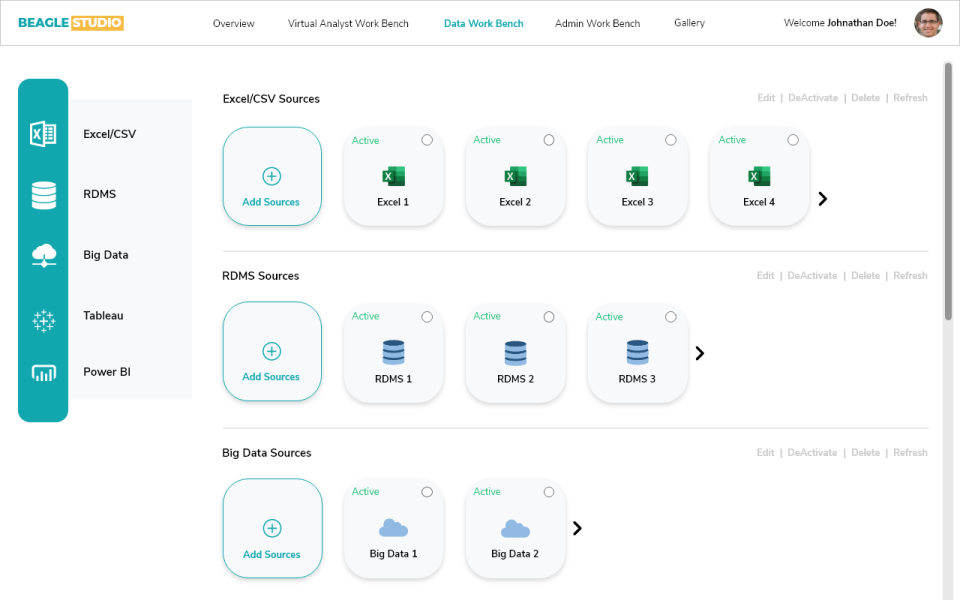
Task: Open the Excel/CSV sidebar icon
Action: click(43, 133)
